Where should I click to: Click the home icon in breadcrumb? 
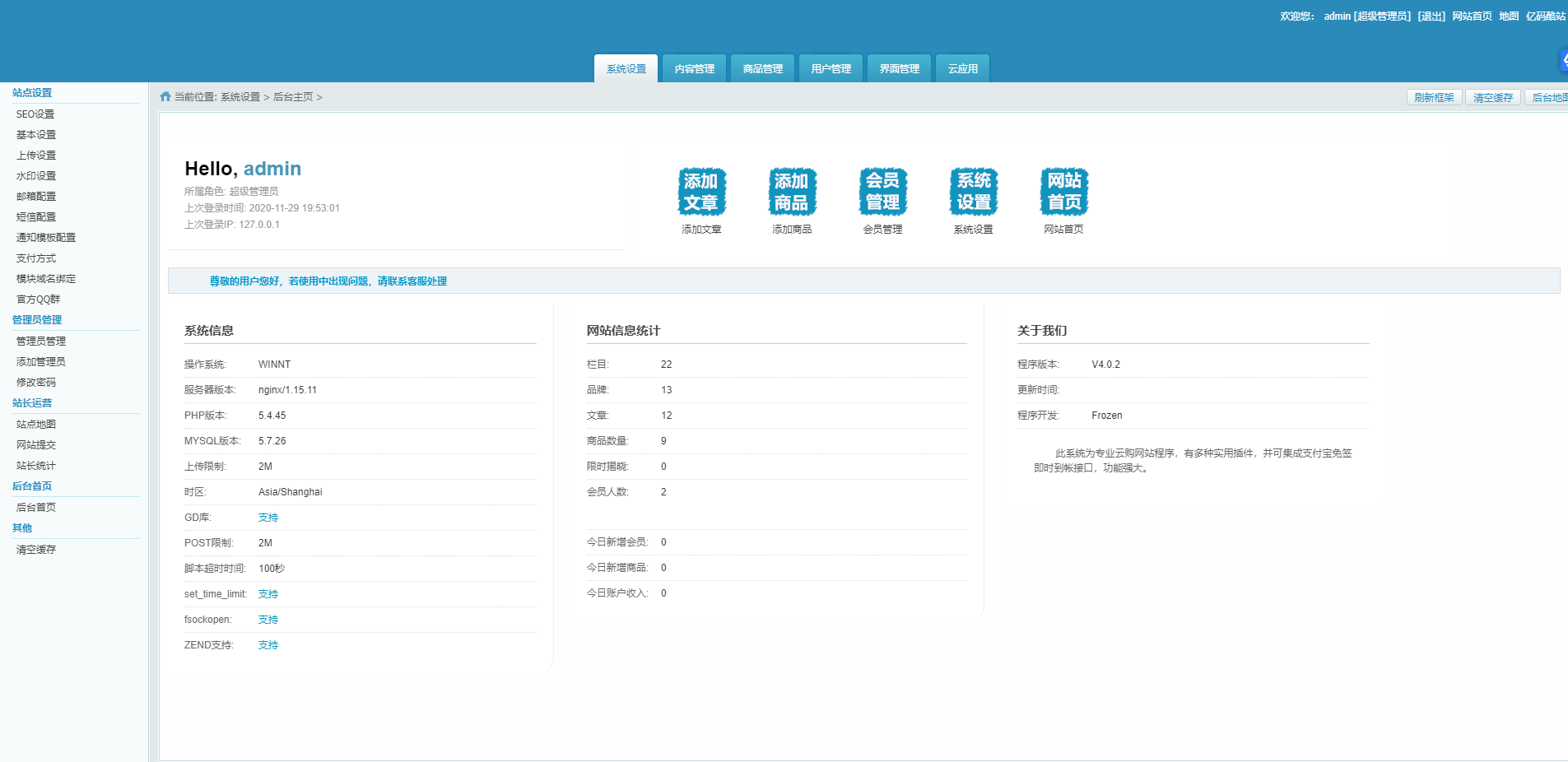coord(165,96)
